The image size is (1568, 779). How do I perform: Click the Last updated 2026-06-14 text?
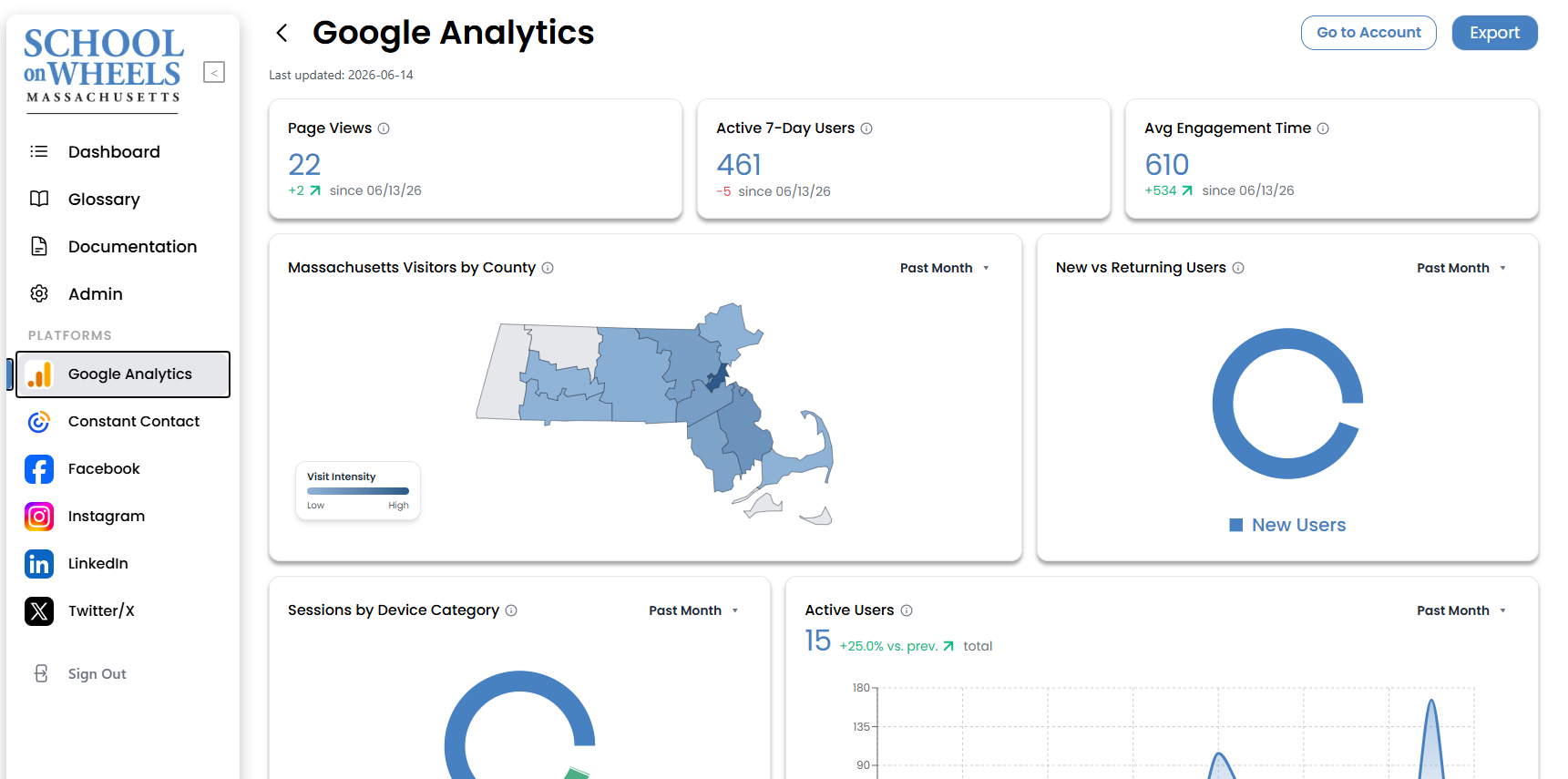[x=341, y=75]
